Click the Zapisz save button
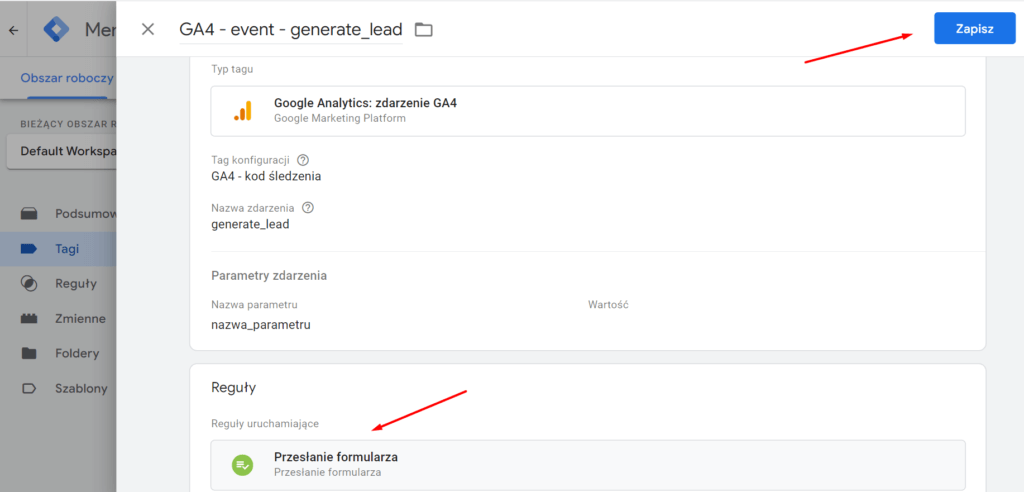This screenshot has height=492, width=1024. coord(974,29)
